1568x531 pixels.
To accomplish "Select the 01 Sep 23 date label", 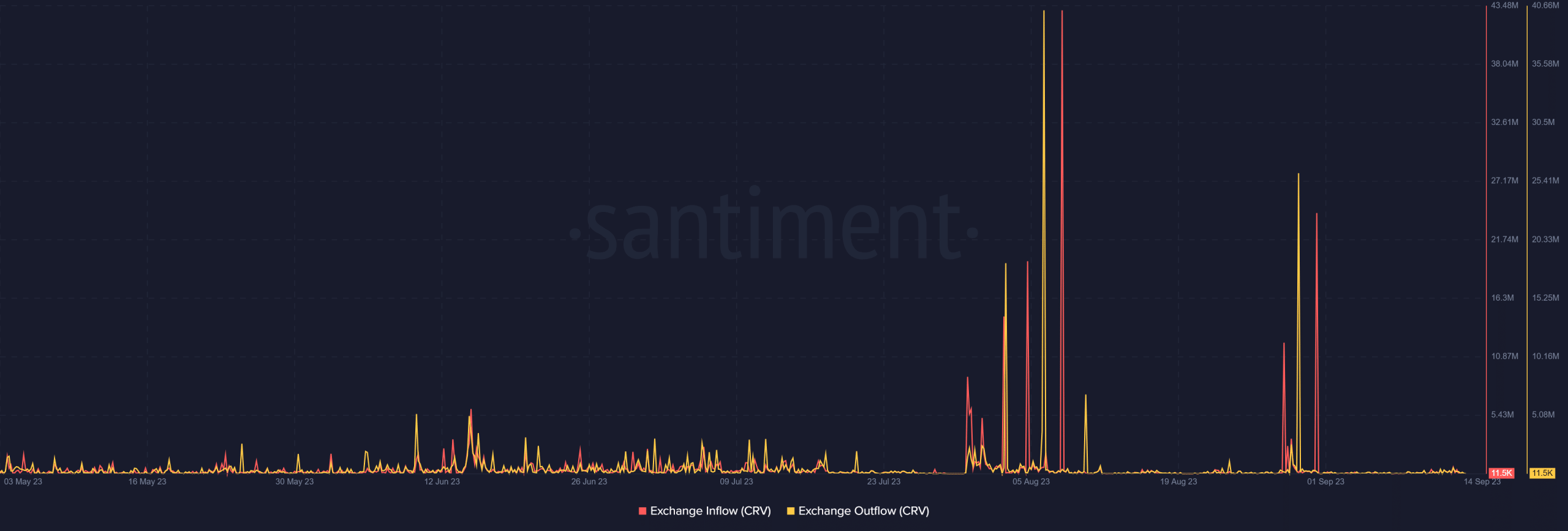I will [1325, 481].
